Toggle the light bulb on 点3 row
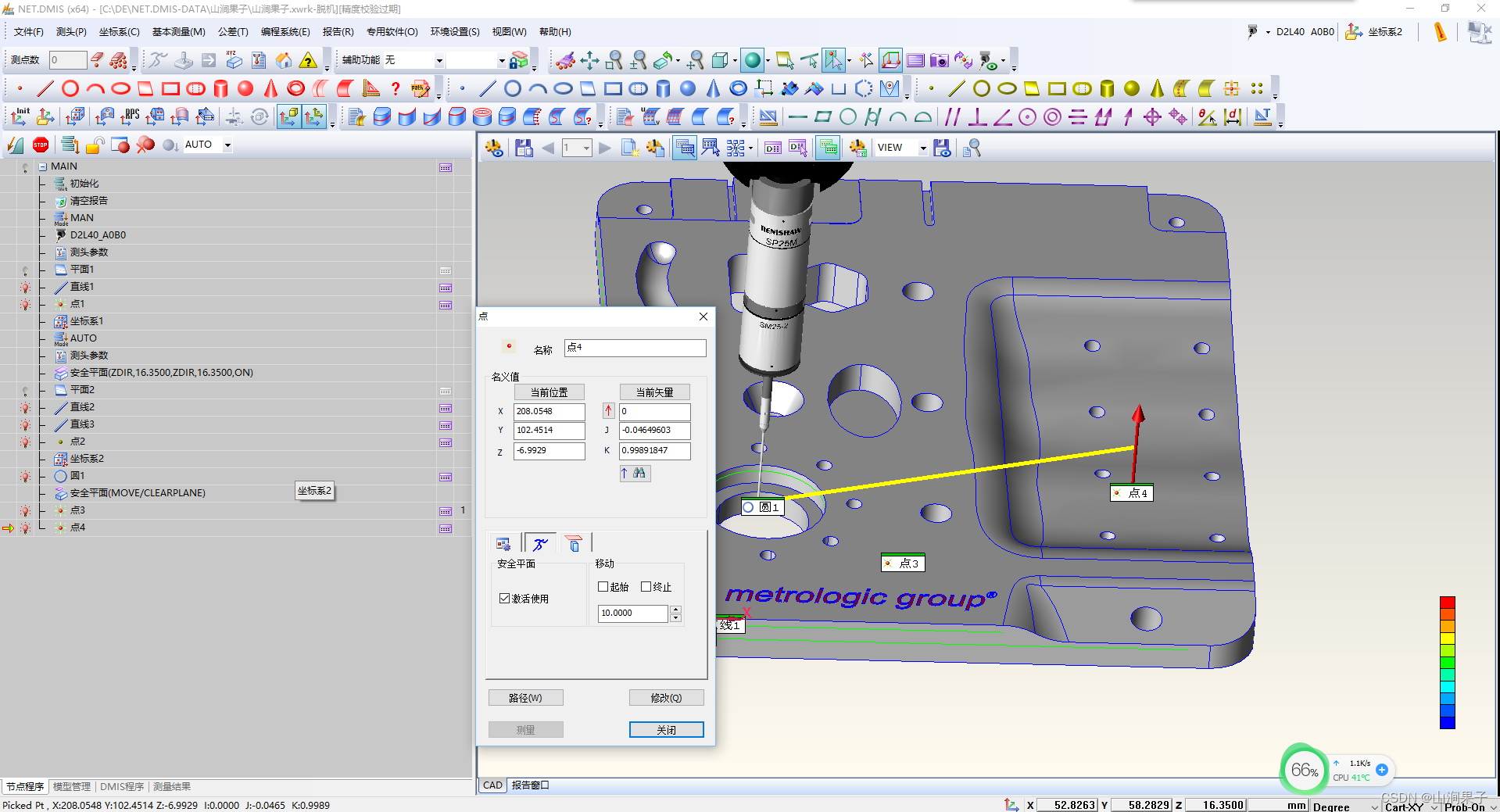 click(25, 510)
